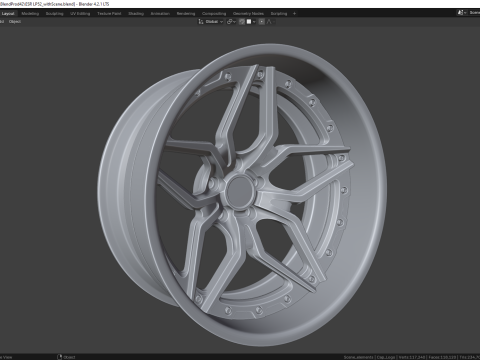Switch to the Shading workspace tab
The height and width of the screenshot is (360, 480).
coord(136,14)
